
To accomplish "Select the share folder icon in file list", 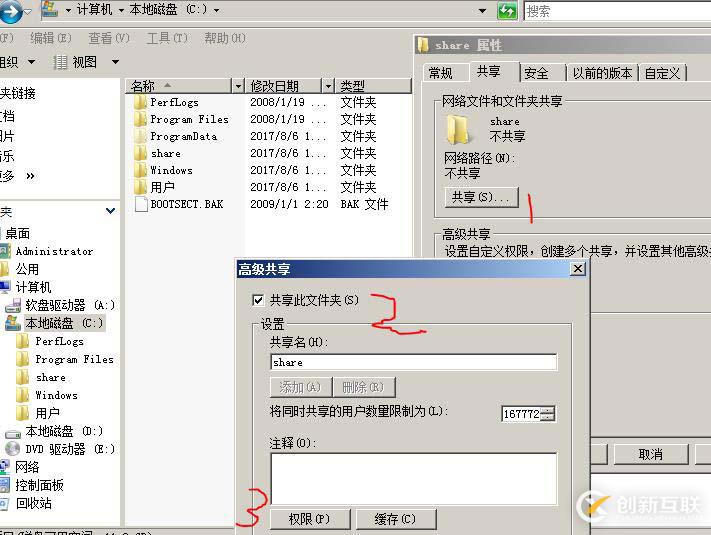I will (x=140, y=153).
